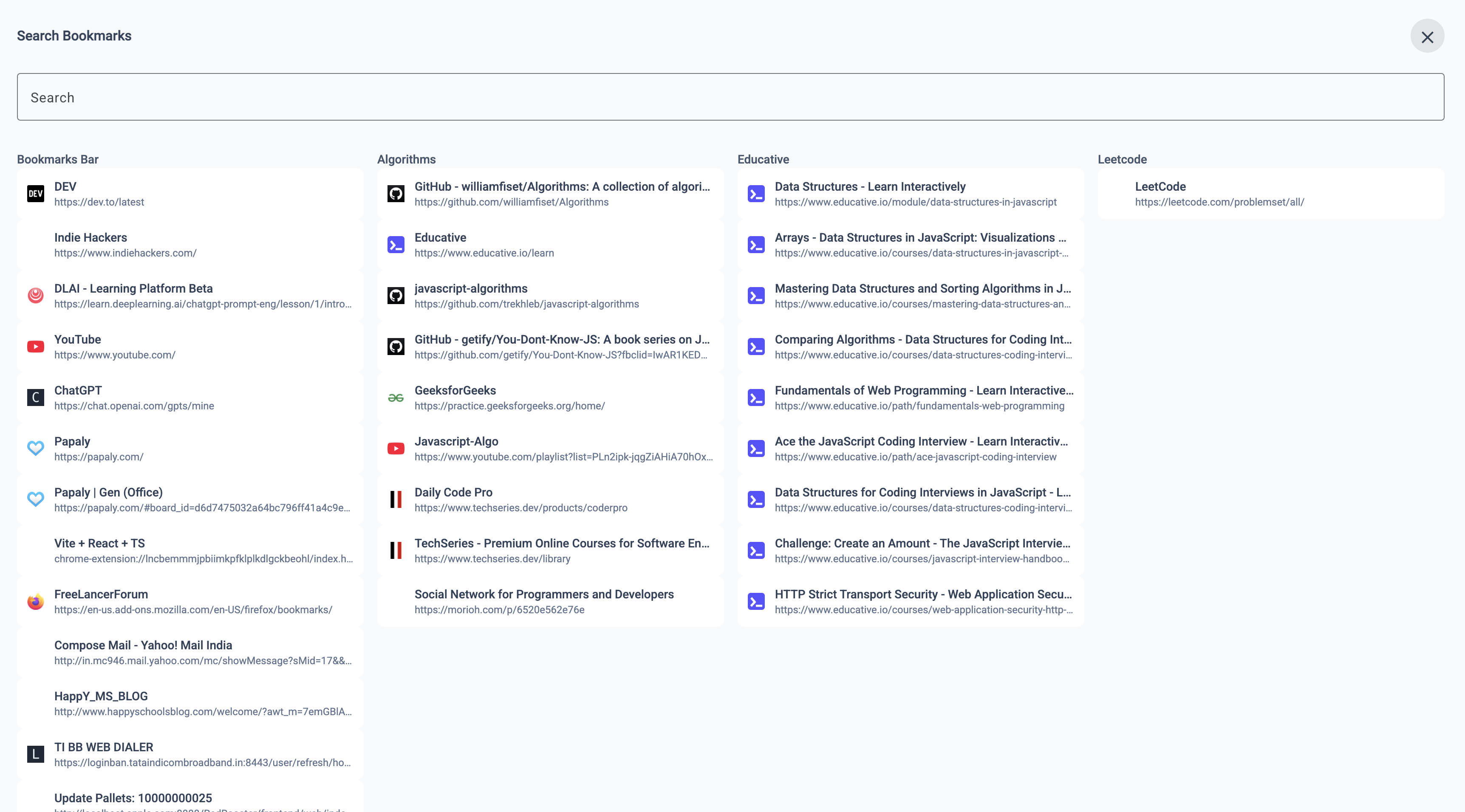
Task: Click the TI BB WEB DIALER title
Action: pyautogui.click(x=104, y=747)
